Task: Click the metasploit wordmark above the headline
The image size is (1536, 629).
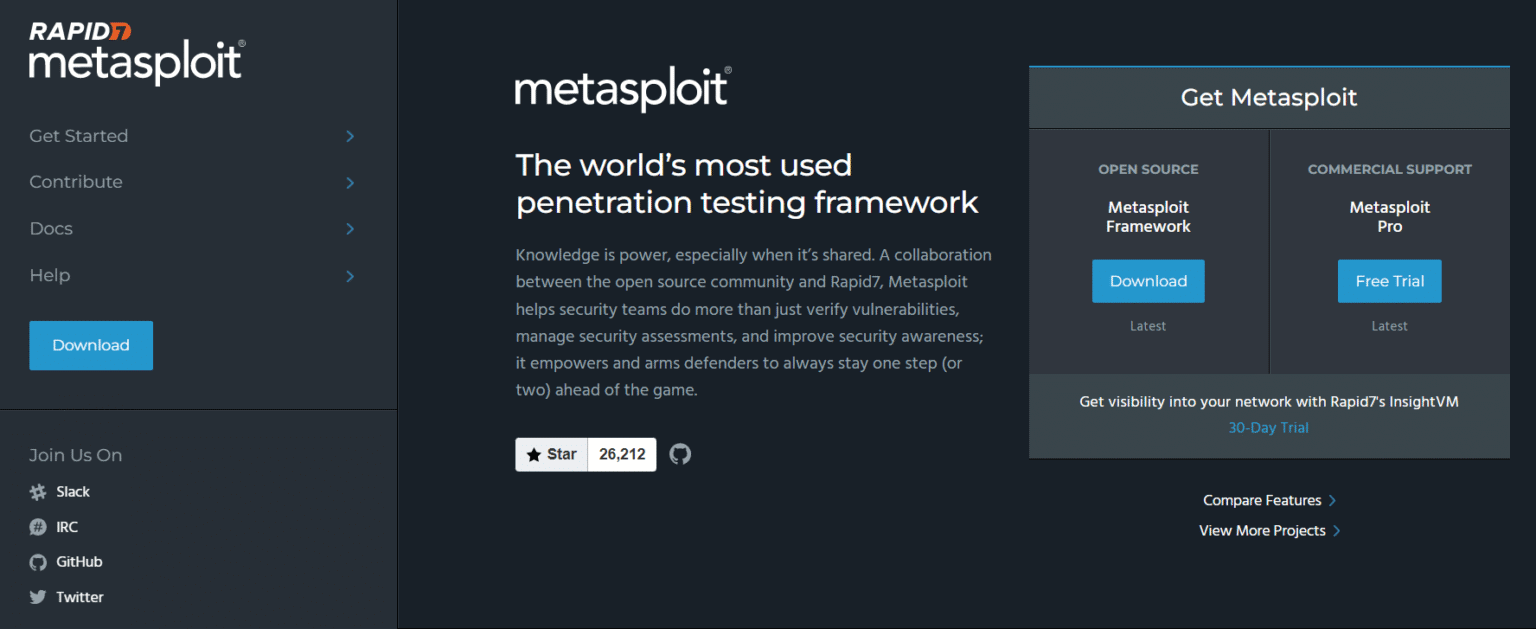Action: click(622, 90)
